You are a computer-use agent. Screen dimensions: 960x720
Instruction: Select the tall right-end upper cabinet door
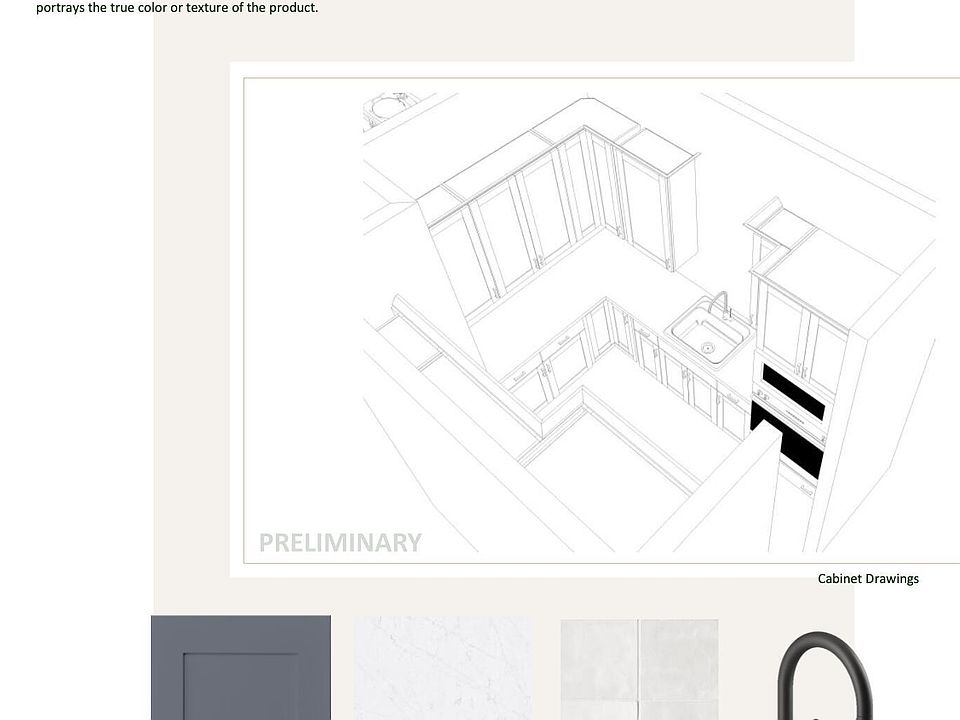(646, 210)
